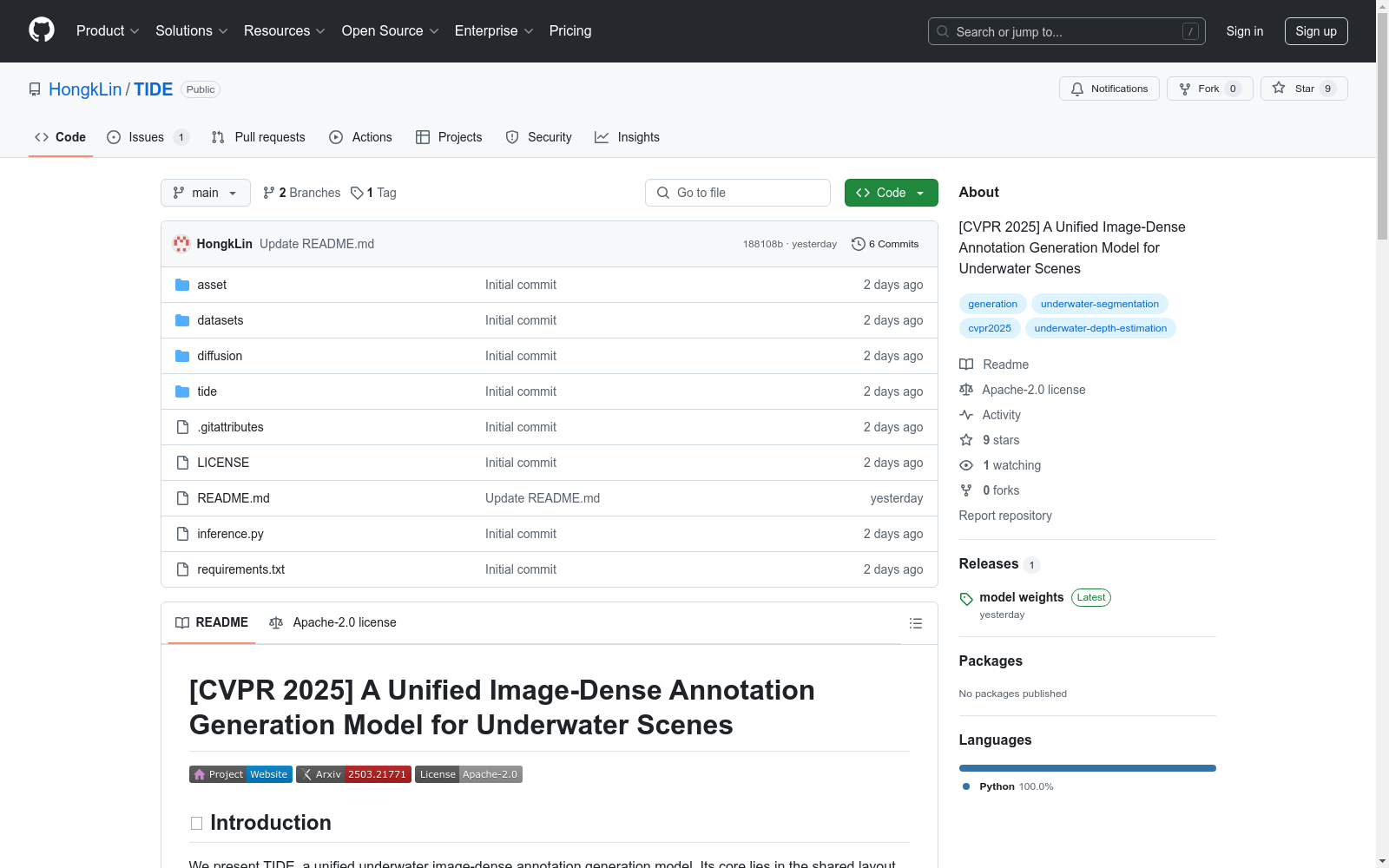Click the Go to file input
The image size is (1389, 868).
point(738,193)
